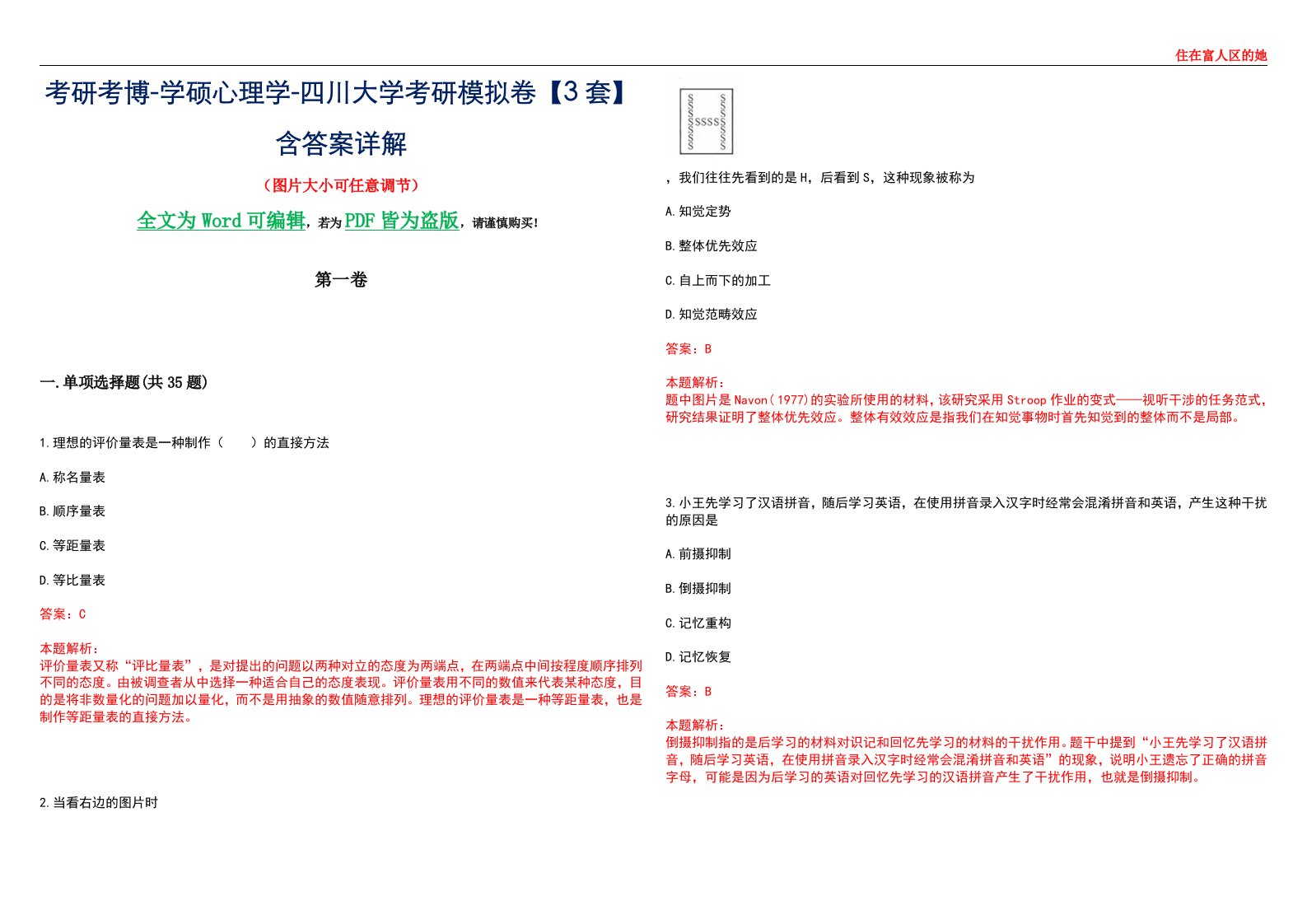Select option 'C.记忆重构'
Image resolution: width=1307 pixels, height=924 pixels.
(x=698, y=623)
